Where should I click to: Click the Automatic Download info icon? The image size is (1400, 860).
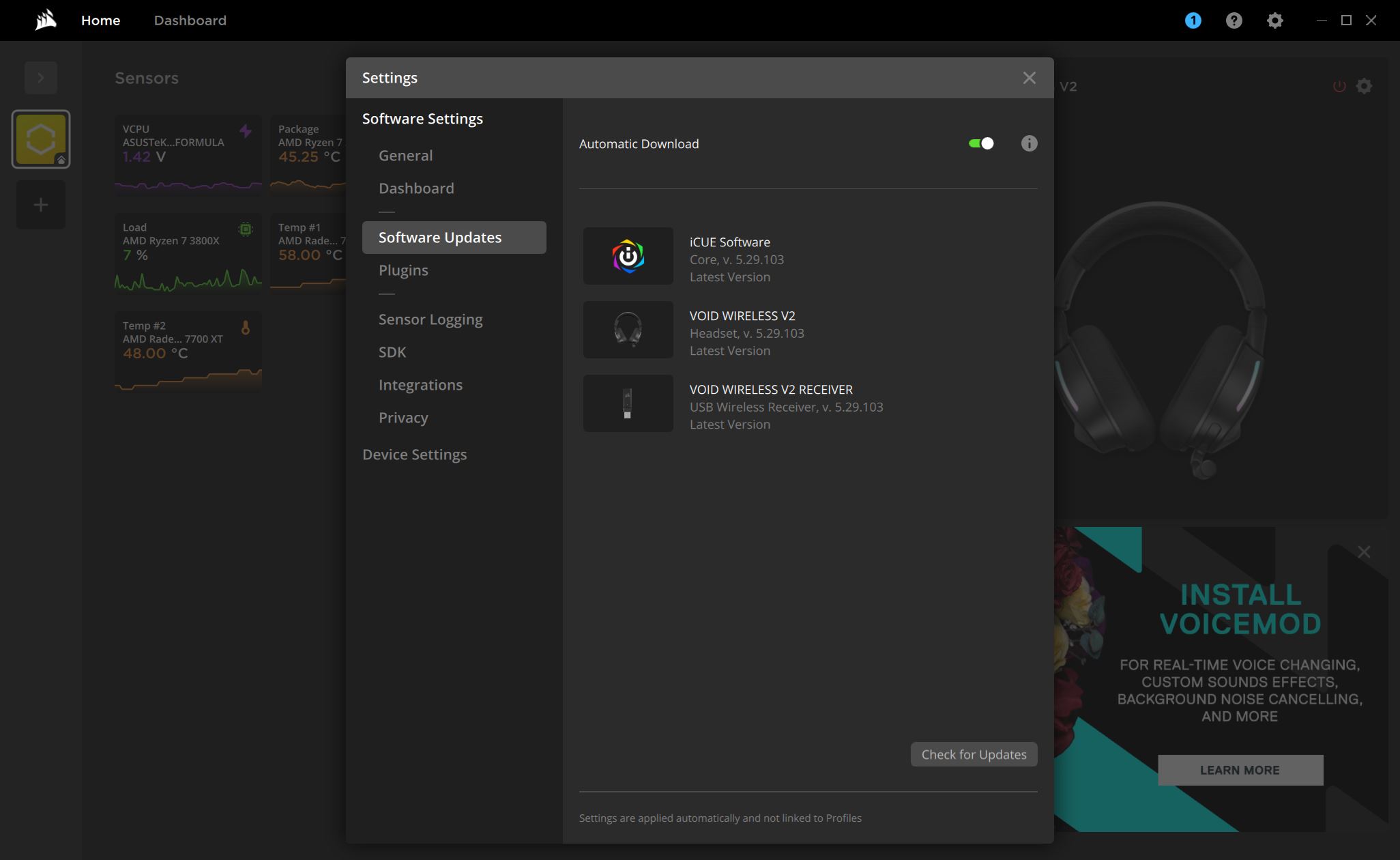[x=1029, y=143]
